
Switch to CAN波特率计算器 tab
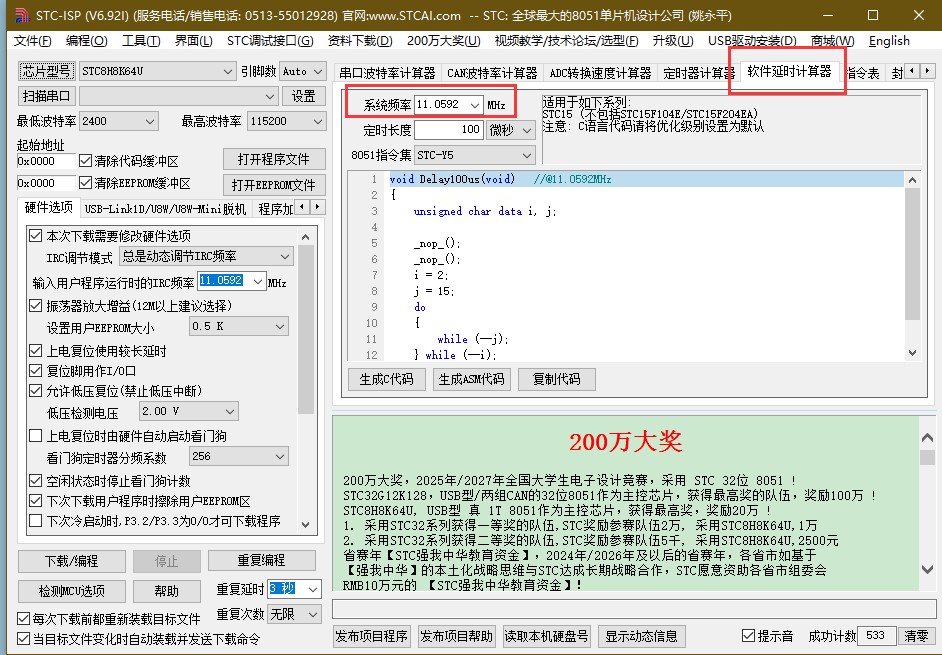[x=492, y=73]
